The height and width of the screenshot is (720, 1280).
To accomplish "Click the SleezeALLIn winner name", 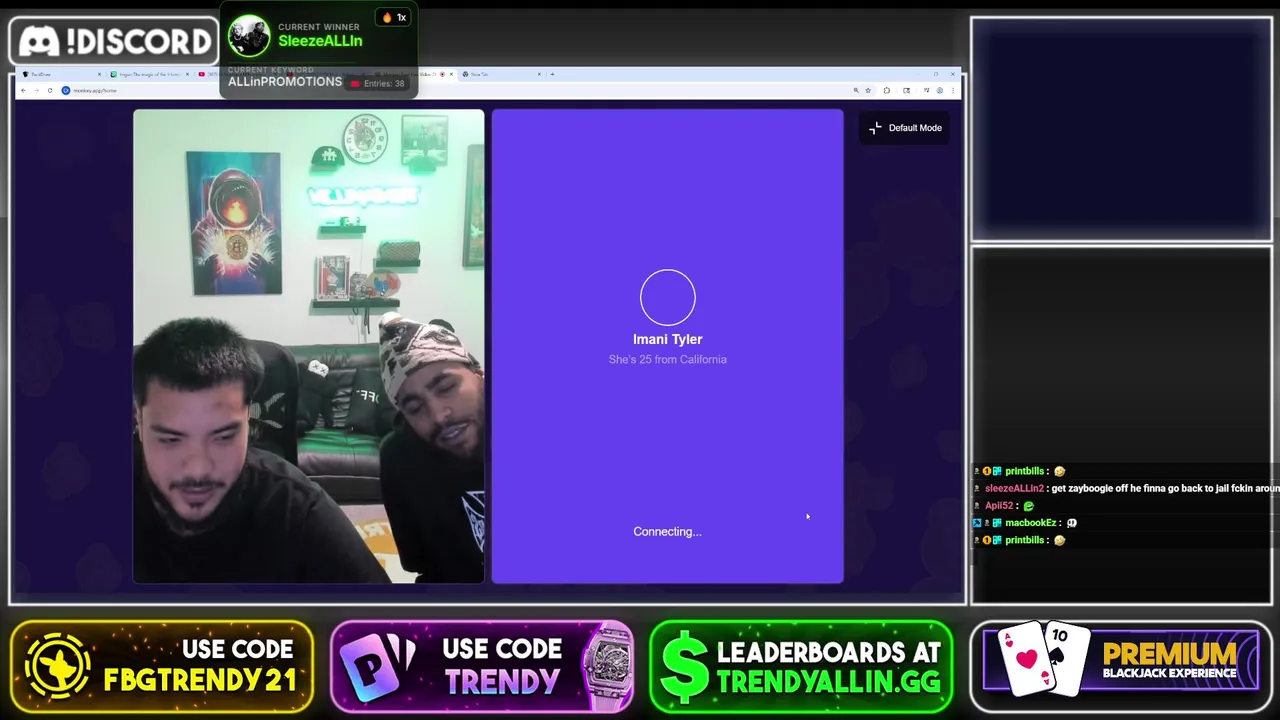I will [x=320, y=41].
